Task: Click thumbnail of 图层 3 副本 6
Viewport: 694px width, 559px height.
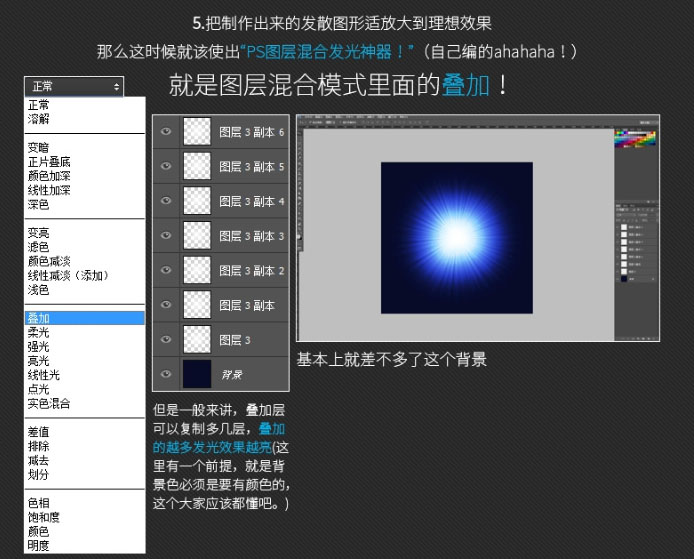Action: pos(197,131)
